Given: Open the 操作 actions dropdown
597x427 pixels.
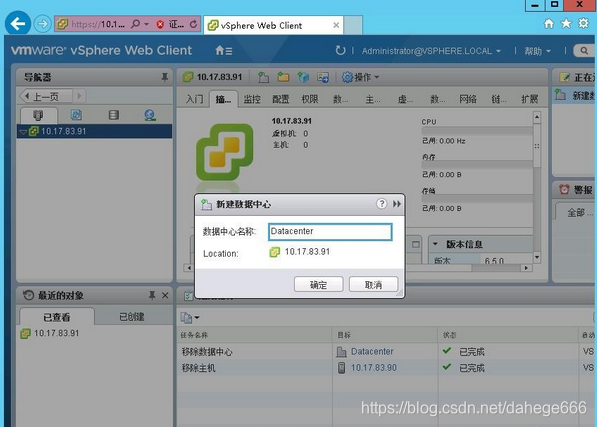Looking at the screenshot, I should coord(360,77).
